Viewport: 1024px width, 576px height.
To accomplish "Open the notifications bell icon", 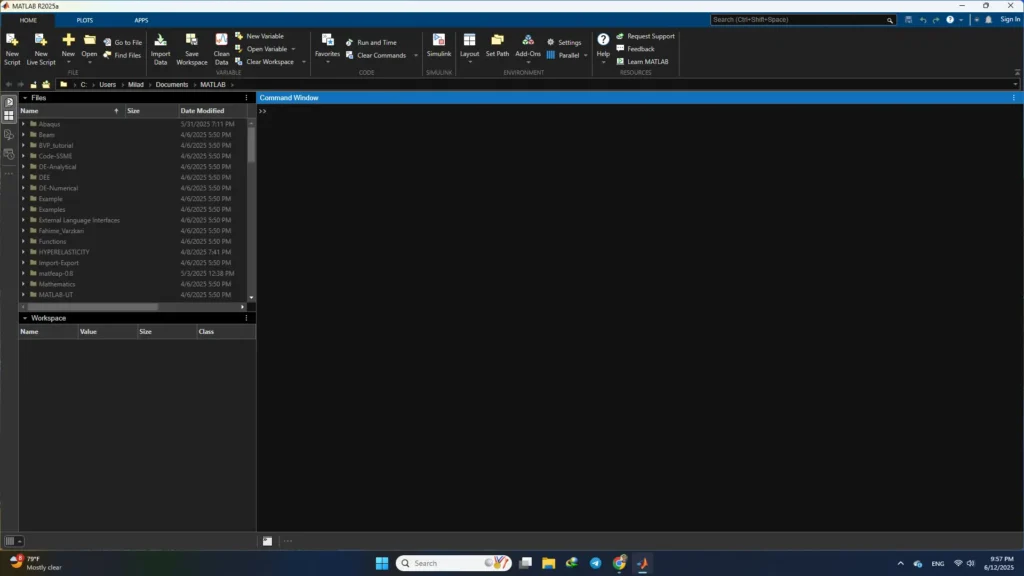I will pyautogui.click(x=989, y=20).
